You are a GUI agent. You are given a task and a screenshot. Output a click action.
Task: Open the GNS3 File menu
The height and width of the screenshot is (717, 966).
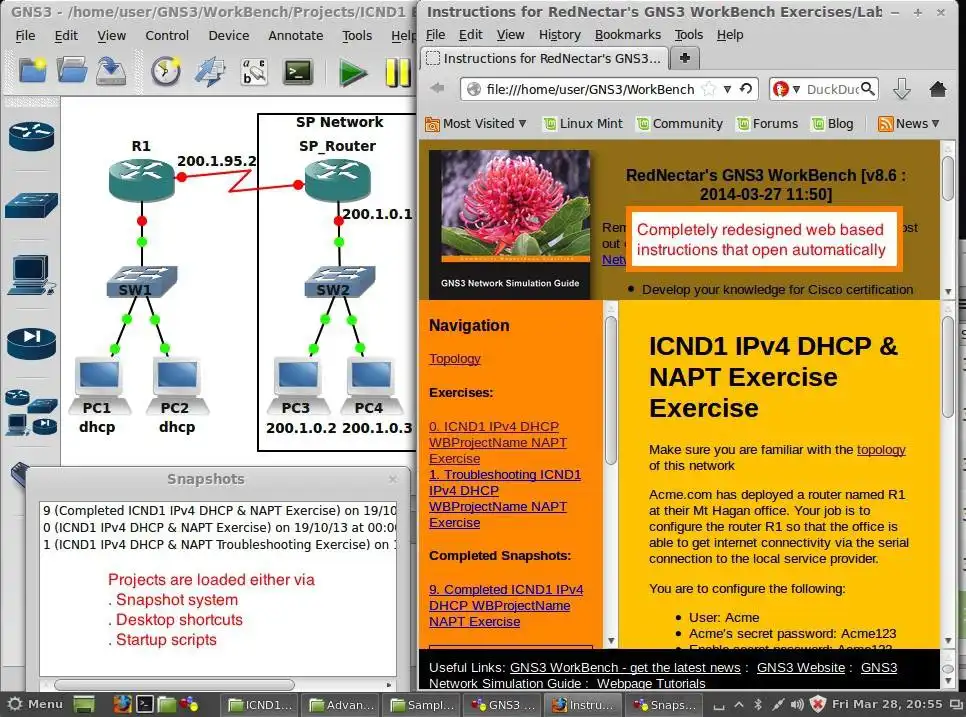pos(25,36)
